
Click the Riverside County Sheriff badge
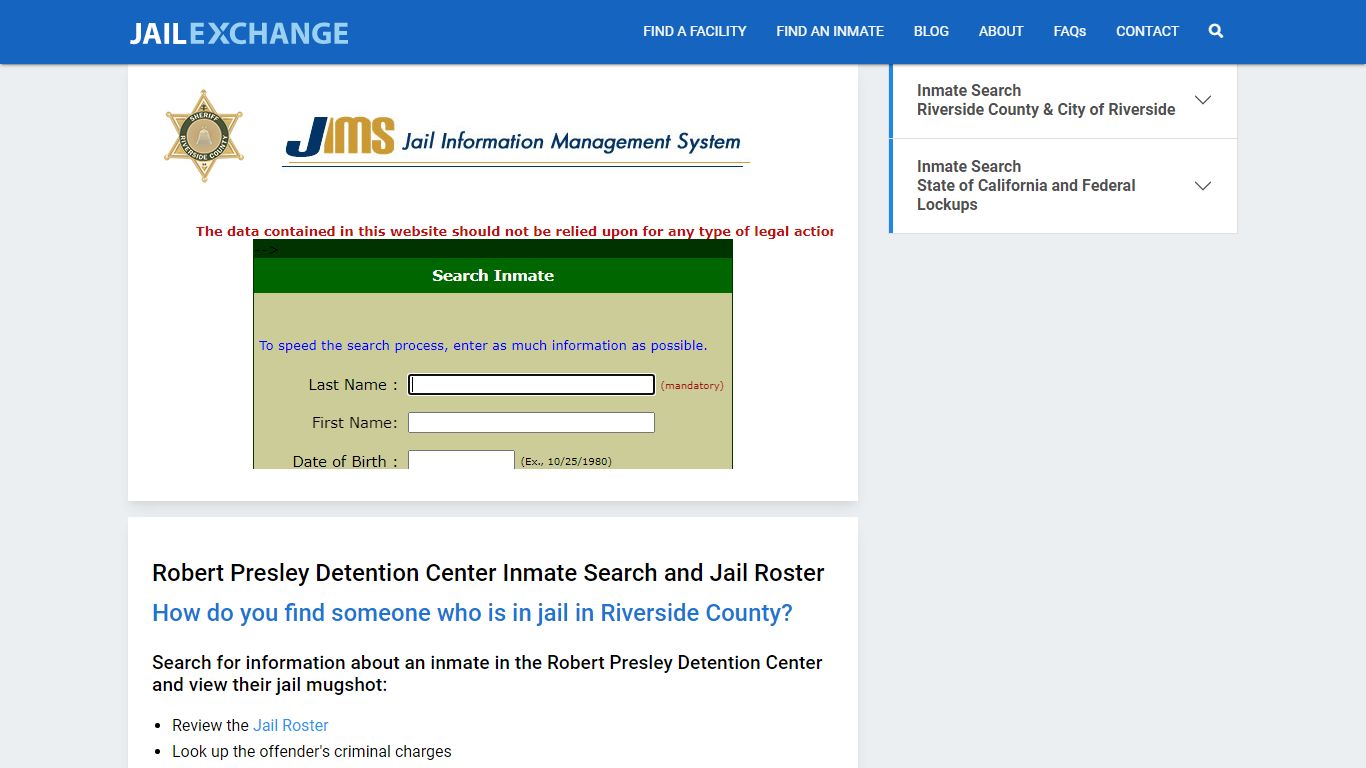pos(204,135)
